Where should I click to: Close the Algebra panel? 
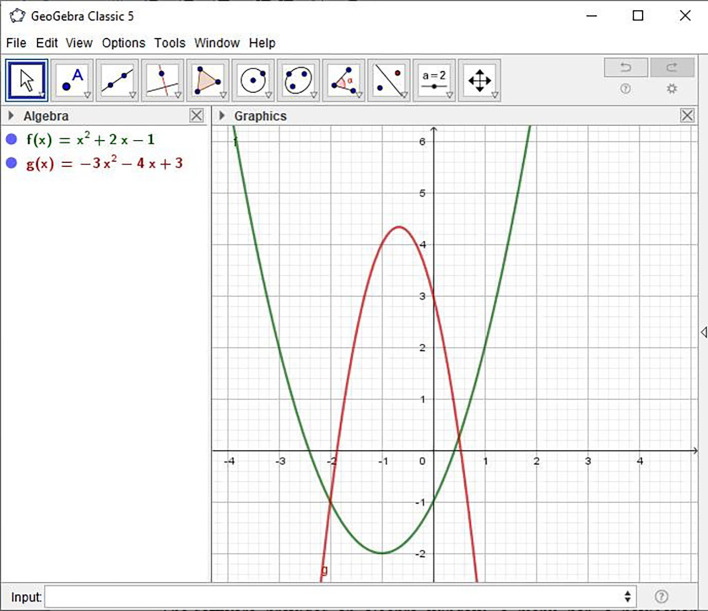pyautogui.click(x=196, y=116)
